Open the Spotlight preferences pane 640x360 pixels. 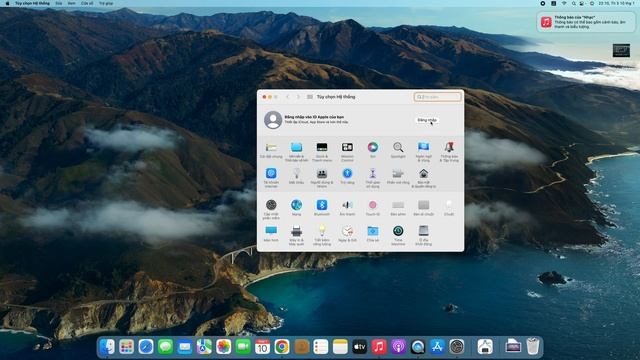click(x=398, y=147)
